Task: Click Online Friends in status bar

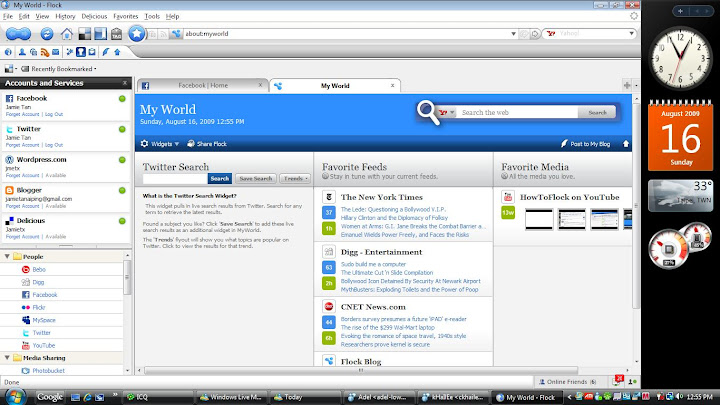Action: (567, 382)
